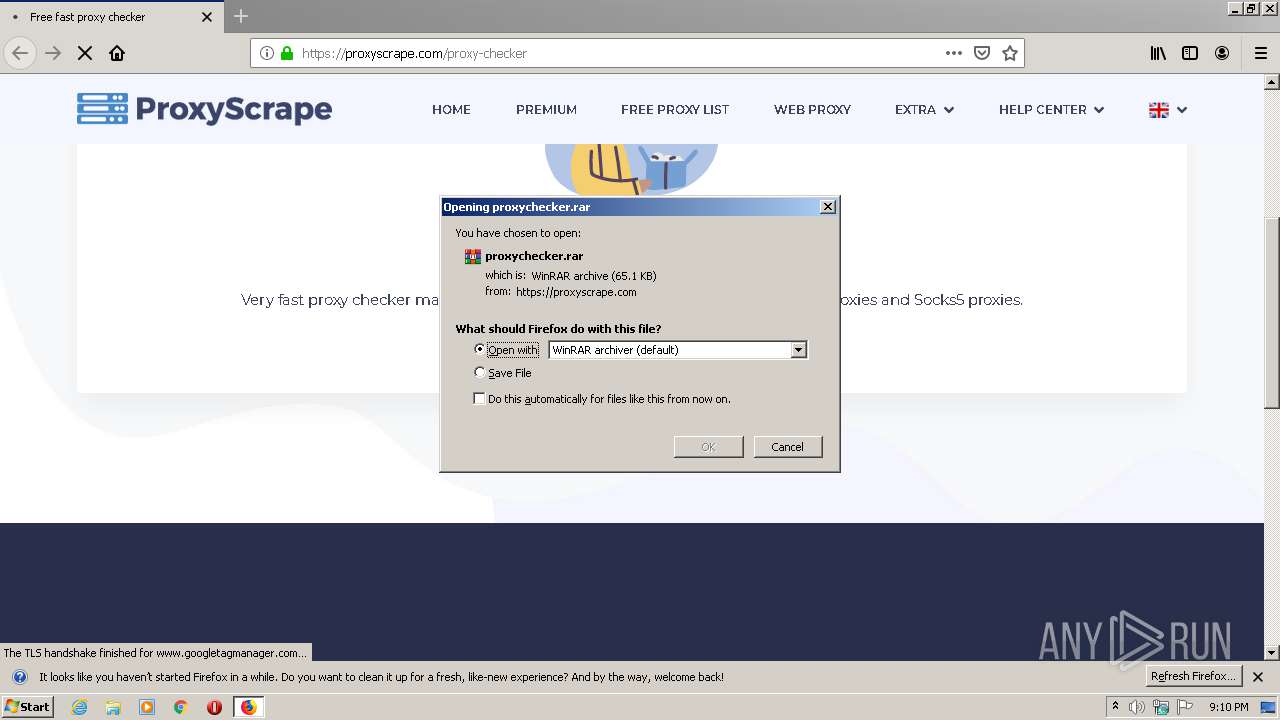Click the greyed OK button in dialog
Screen dimensions: 1280x720
pyautogui.click(x=708, y=447)
